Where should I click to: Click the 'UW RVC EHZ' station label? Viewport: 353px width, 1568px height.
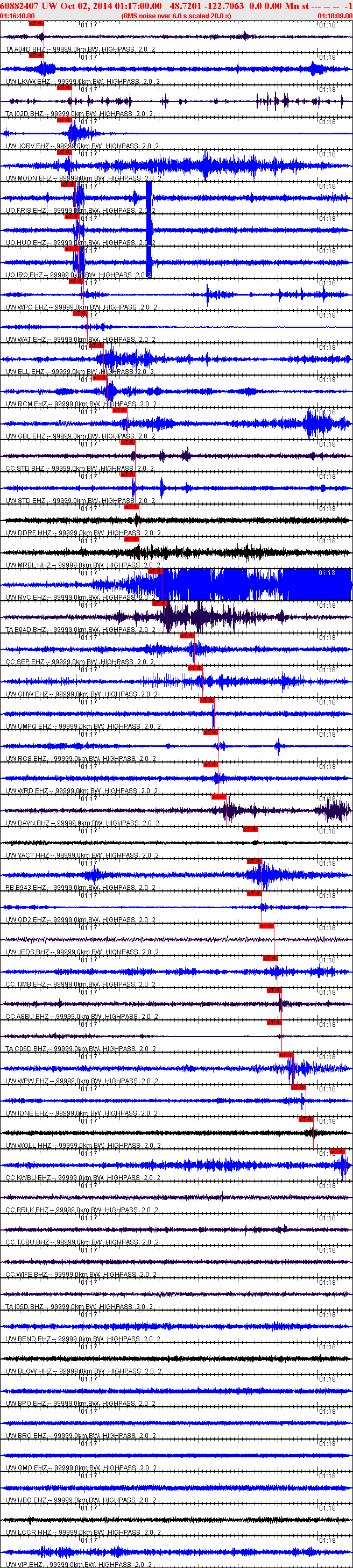point(26,598)
